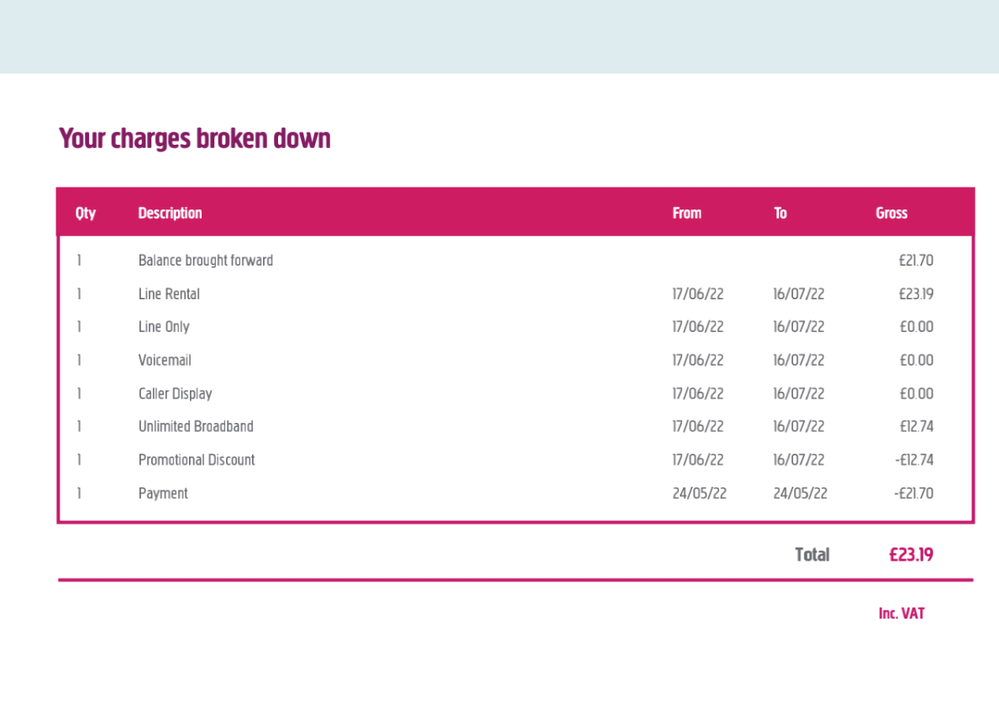Click the To column header
999x728 pixels.
(x=780, y=213)
